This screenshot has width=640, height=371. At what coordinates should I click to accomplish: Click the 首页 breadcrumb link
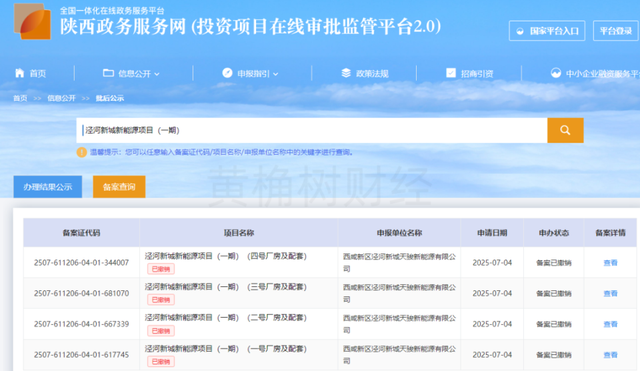tap(20, 98)
